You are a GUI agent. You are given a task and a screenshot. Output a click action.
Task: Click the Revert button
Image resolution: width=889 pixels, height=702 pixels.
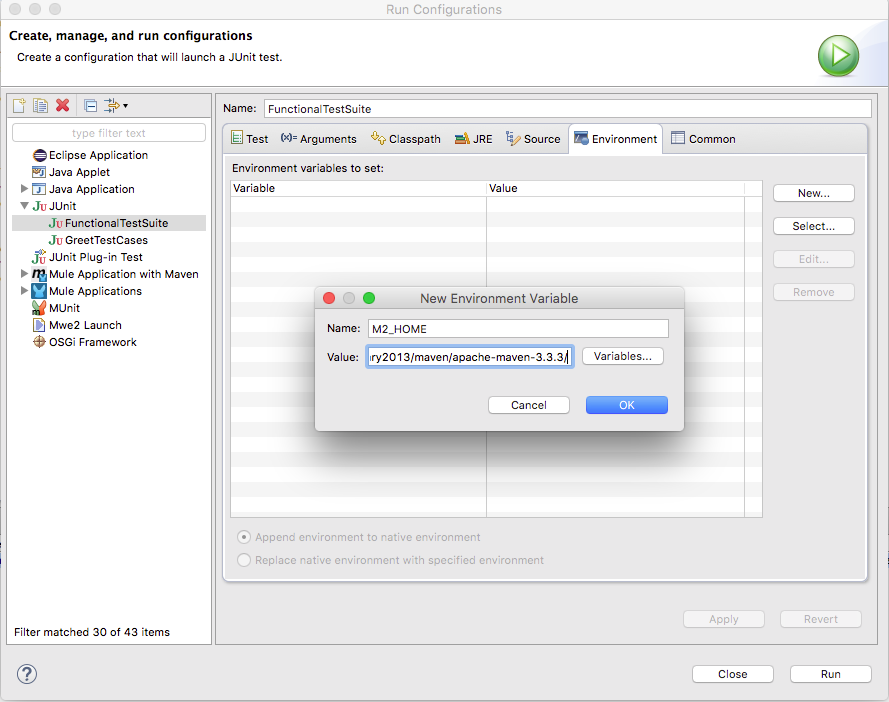pyautogui.click(x=820, y=619)
